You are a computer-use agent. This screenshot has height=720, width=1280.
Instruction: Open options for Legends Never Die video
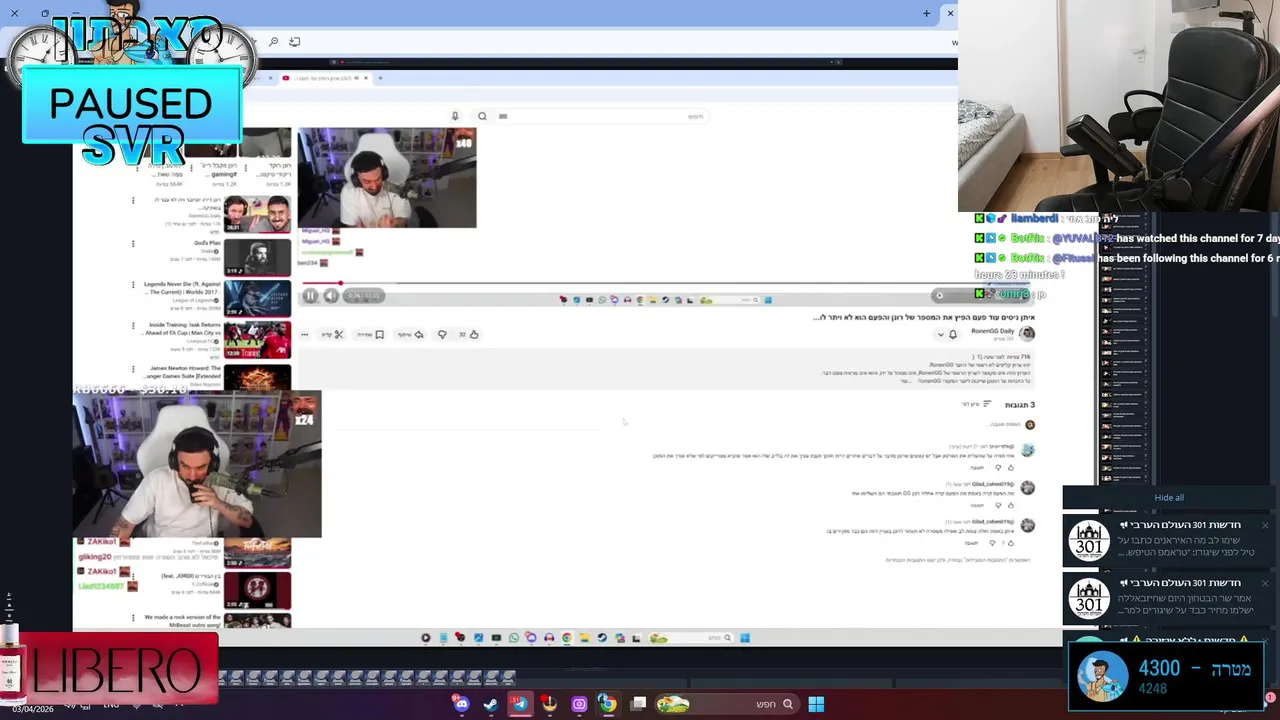(x=133, y=285)
